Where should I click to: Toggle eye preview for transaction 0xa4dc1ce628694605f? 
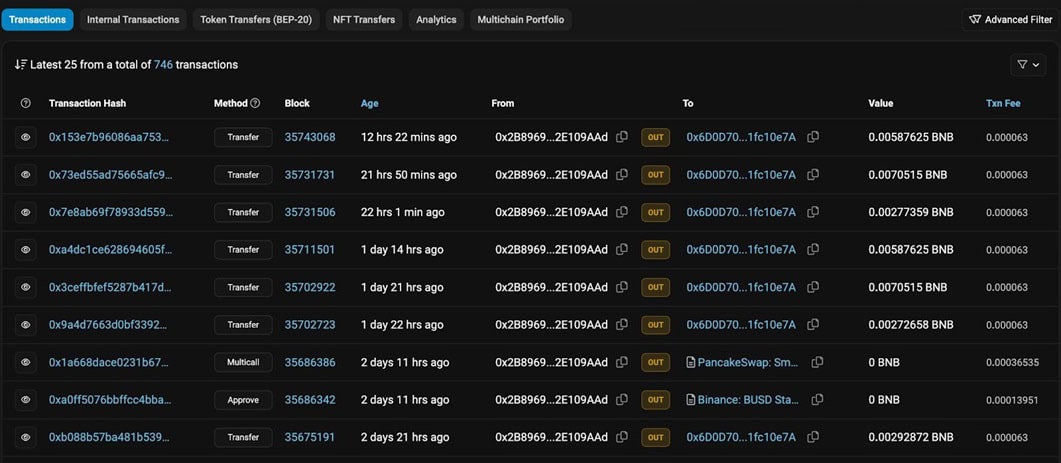click(x=26, y=250)
